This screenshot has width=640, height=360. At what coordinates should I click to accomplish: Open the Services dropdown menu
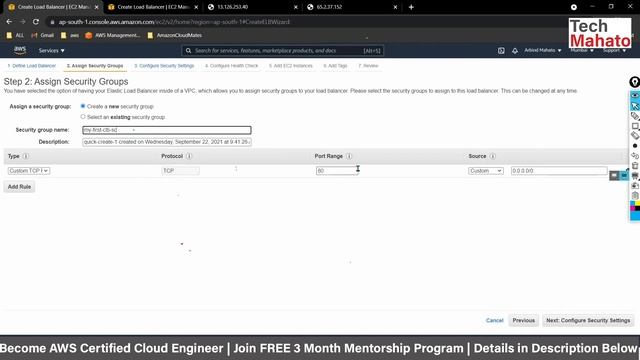click(51, 51)
